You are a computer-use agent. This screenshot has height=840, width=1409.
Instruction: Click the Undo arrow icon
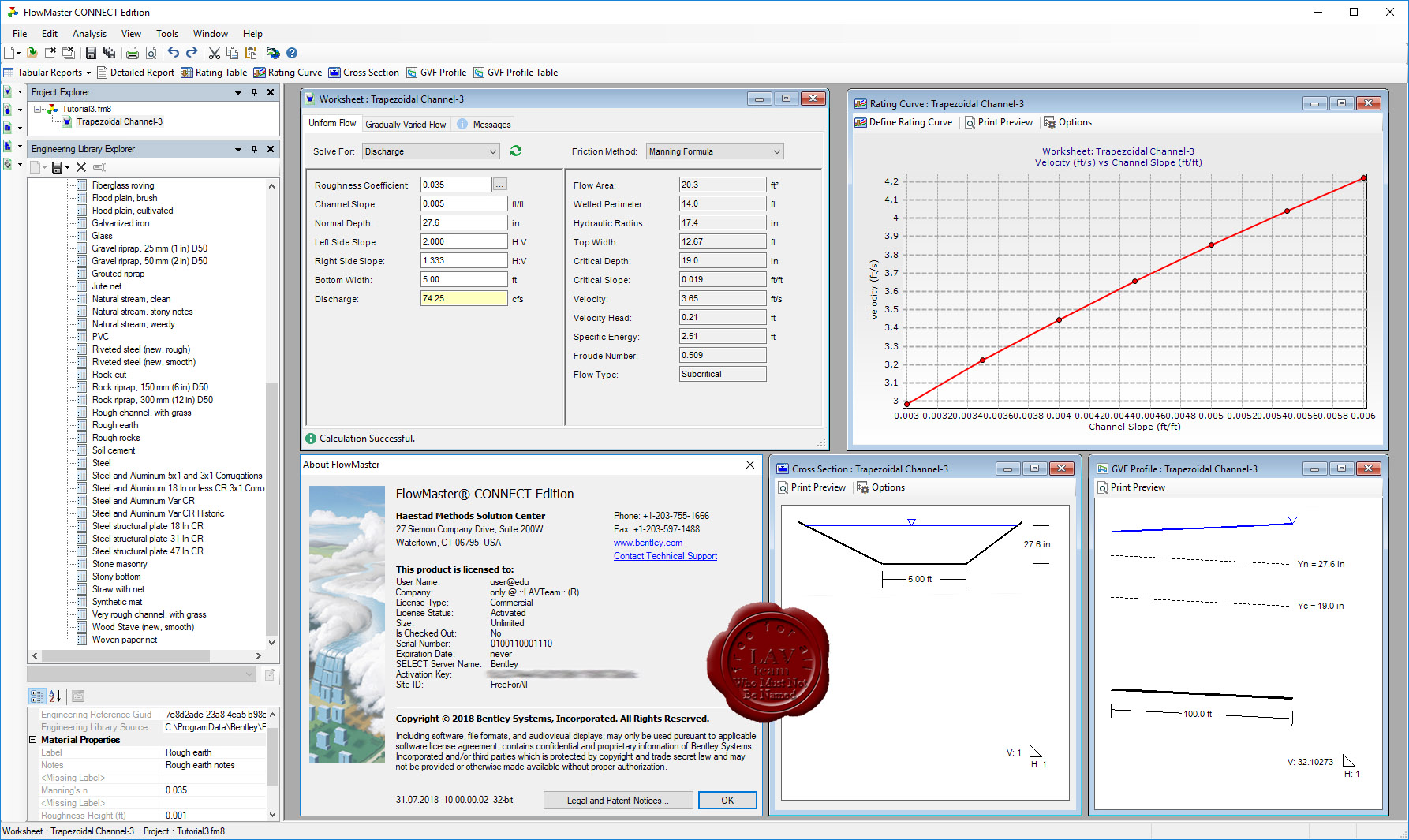pos(174,53)
